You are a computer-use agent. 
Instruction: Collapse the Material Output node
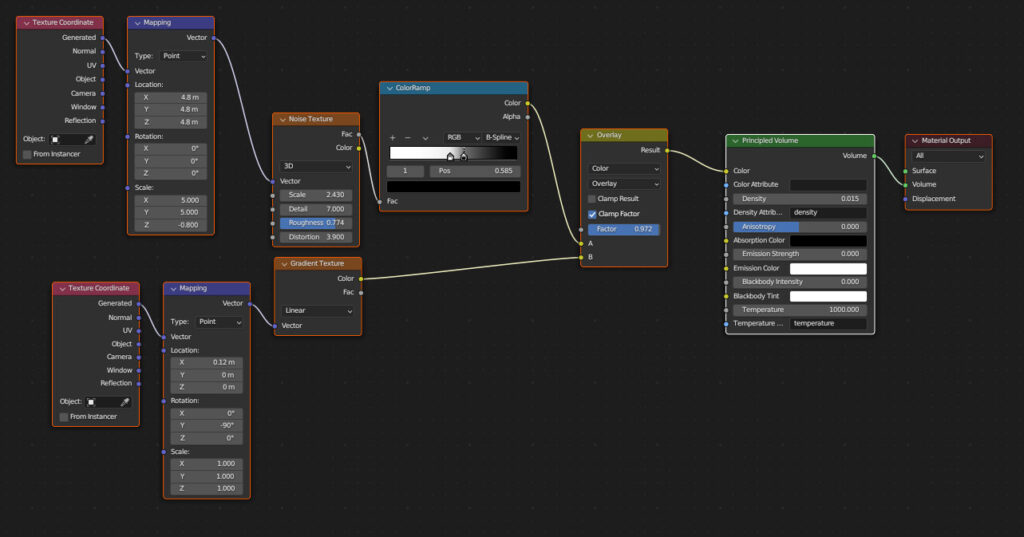(915, 141)
